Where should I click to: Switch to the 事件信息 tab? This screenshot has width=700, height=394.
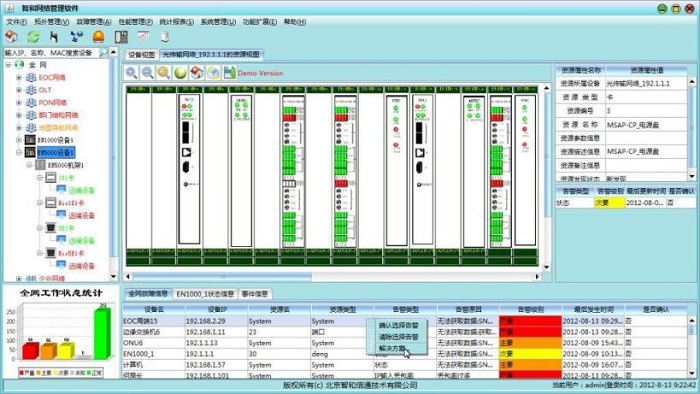pyautogui.click(x=255, y=294)
